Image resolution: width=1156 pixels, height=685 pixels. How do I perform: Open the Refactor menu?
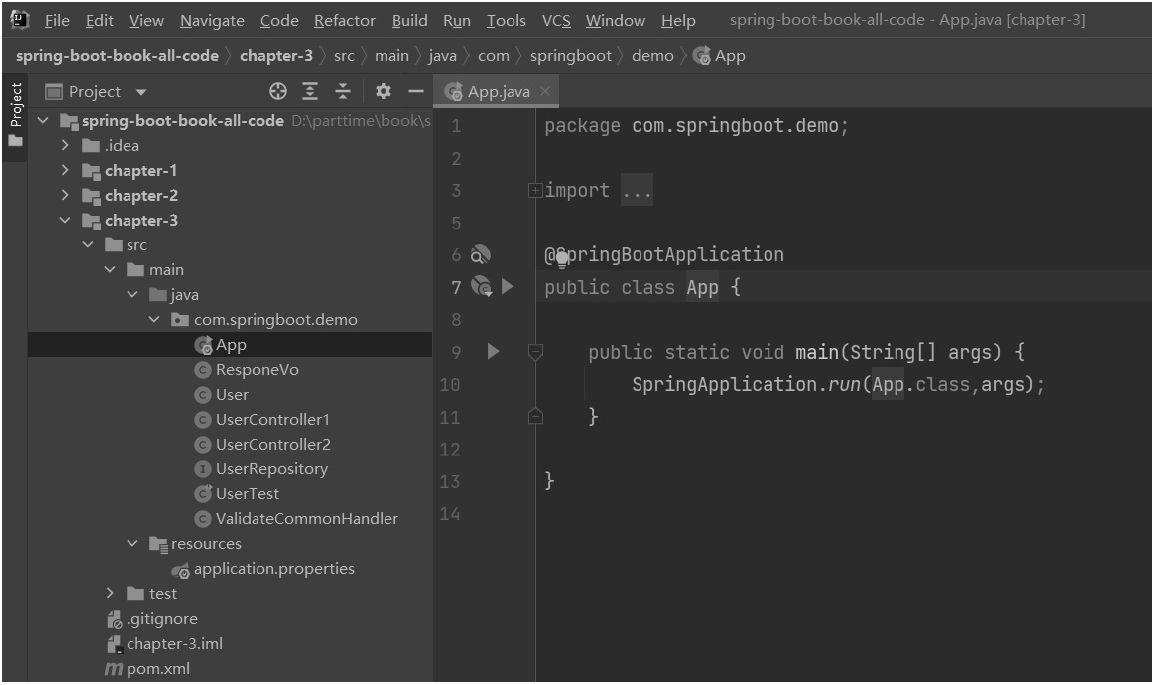pyautogui.click(x=345, y=21)
